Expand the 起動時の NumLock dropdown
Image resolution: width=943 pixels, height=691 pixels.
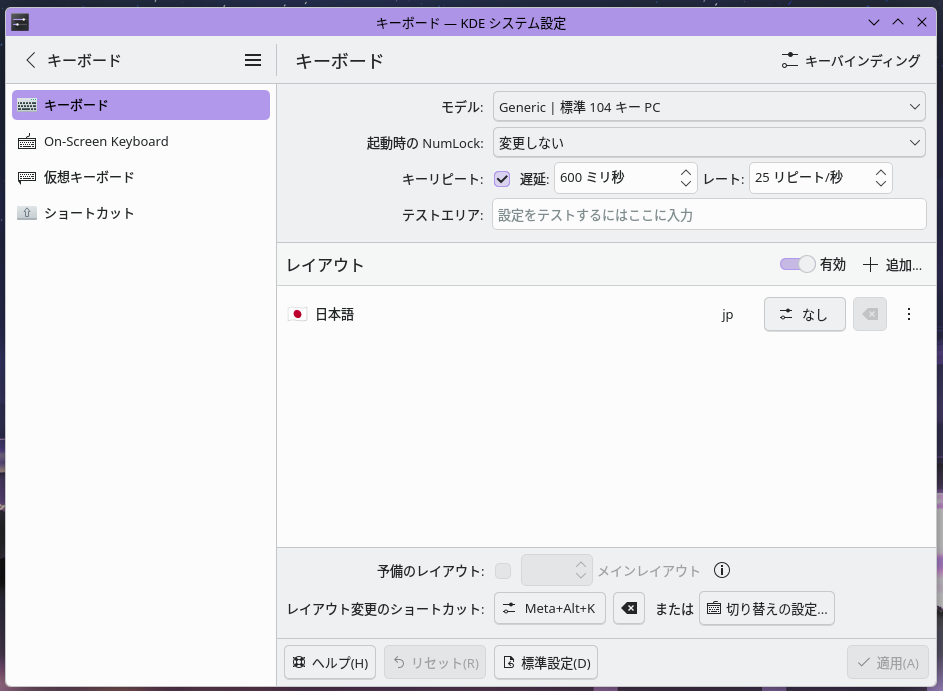(709, 143)
